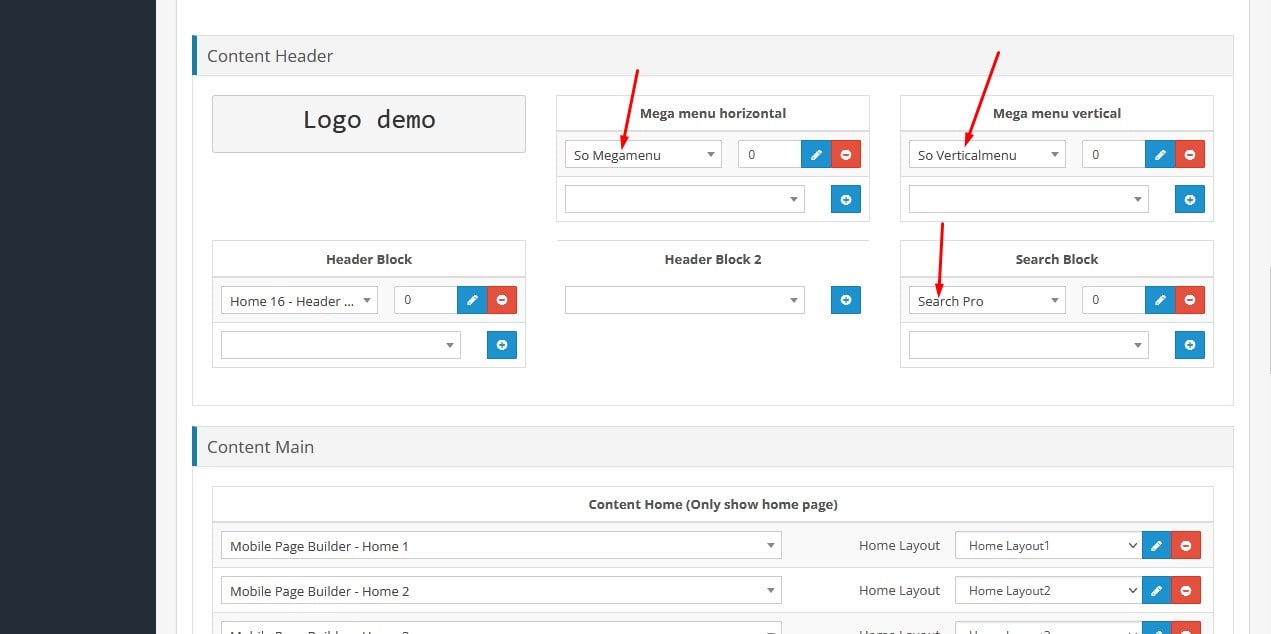Screen dimensions: 1271x634
Task: Click the "Header Block" title above Home 16 dropdown
Action: point(369,259)
